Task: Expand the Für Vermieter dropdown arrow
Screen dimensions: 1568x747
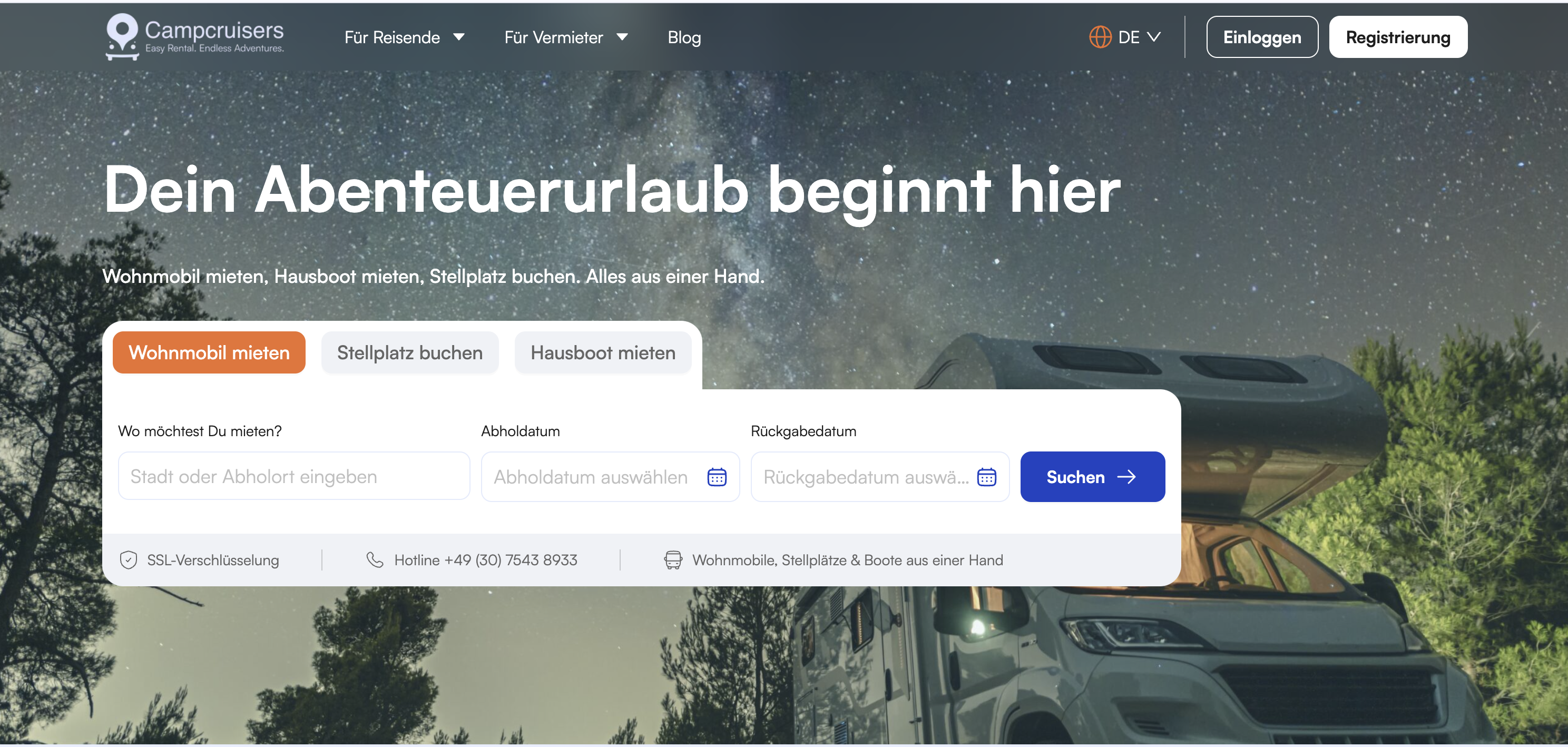Action: pos(622,37)
